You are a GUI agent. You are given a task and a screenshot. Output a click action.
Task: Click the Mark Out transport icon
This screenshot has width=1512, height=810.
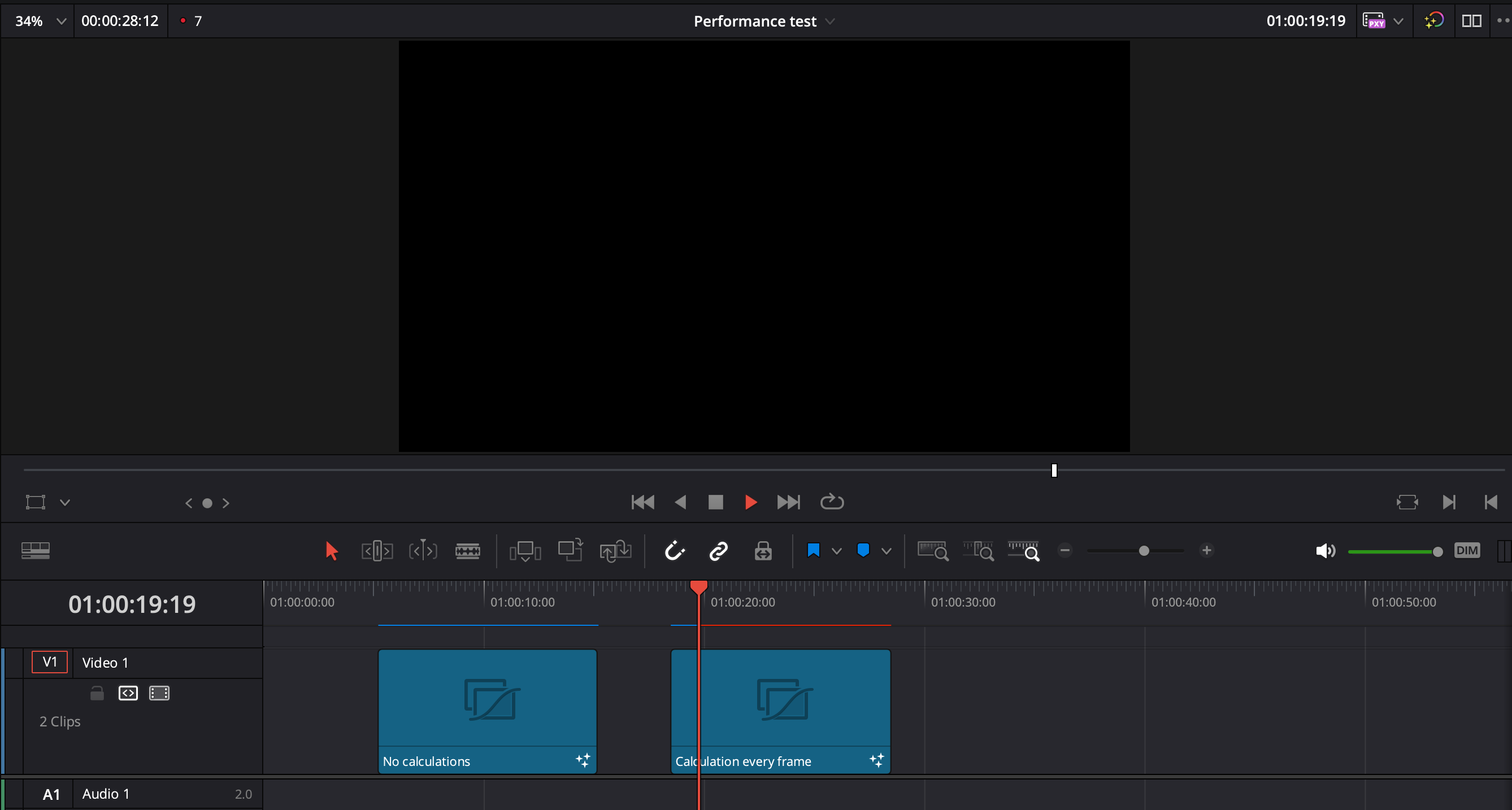(x=1491, y=502)
